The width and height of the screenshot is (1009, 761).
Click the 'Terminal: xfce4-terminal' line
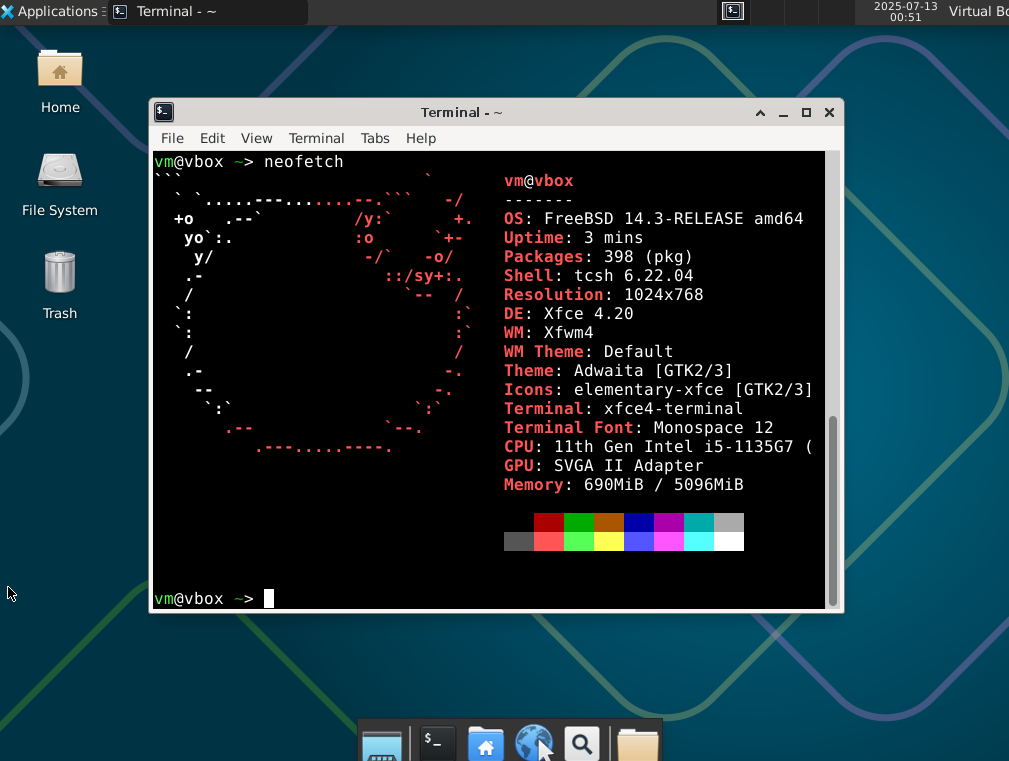click(x=624, y=408)
